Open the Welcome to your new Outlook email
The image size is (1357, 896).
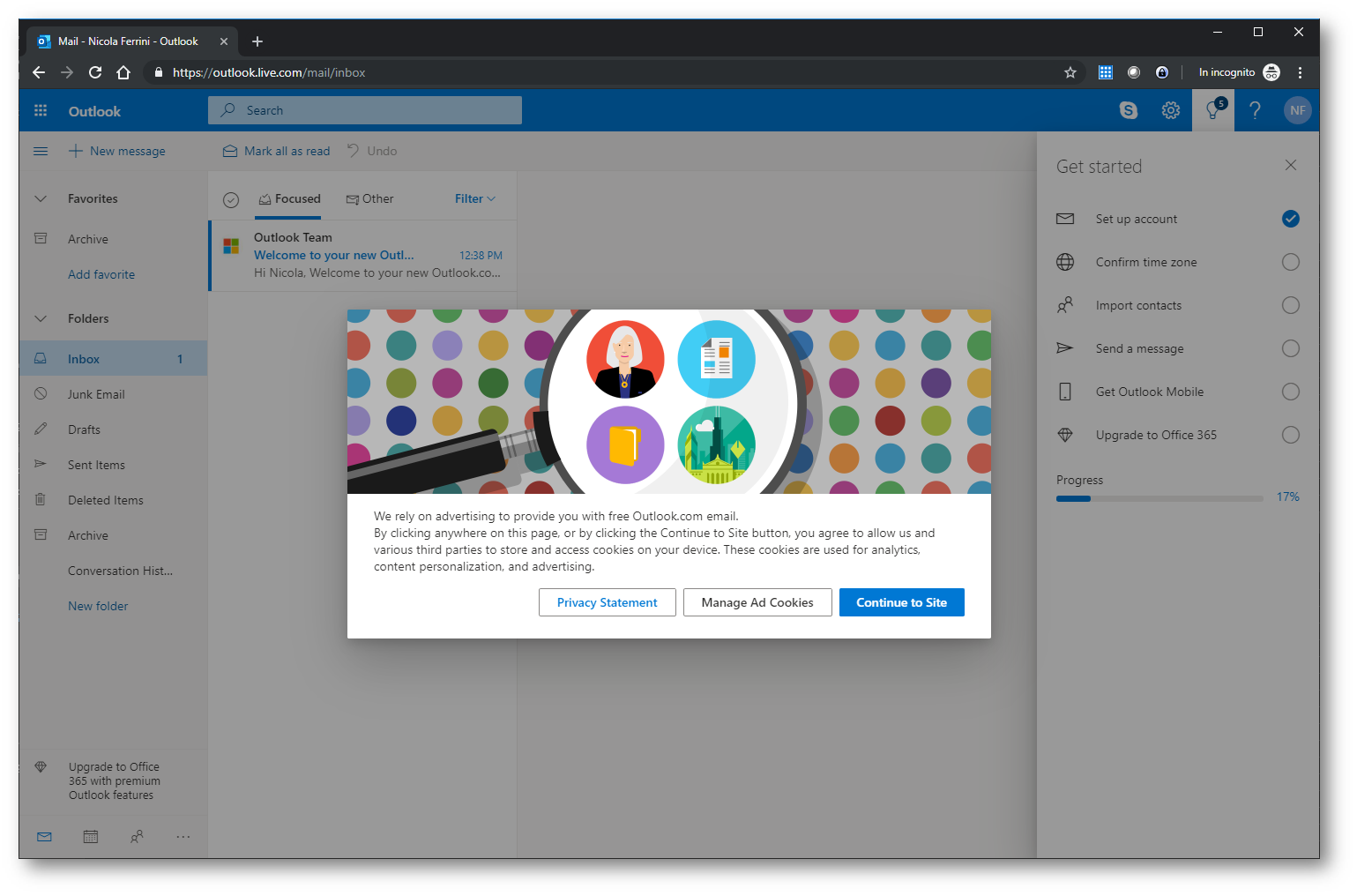(x=363, y=255)
